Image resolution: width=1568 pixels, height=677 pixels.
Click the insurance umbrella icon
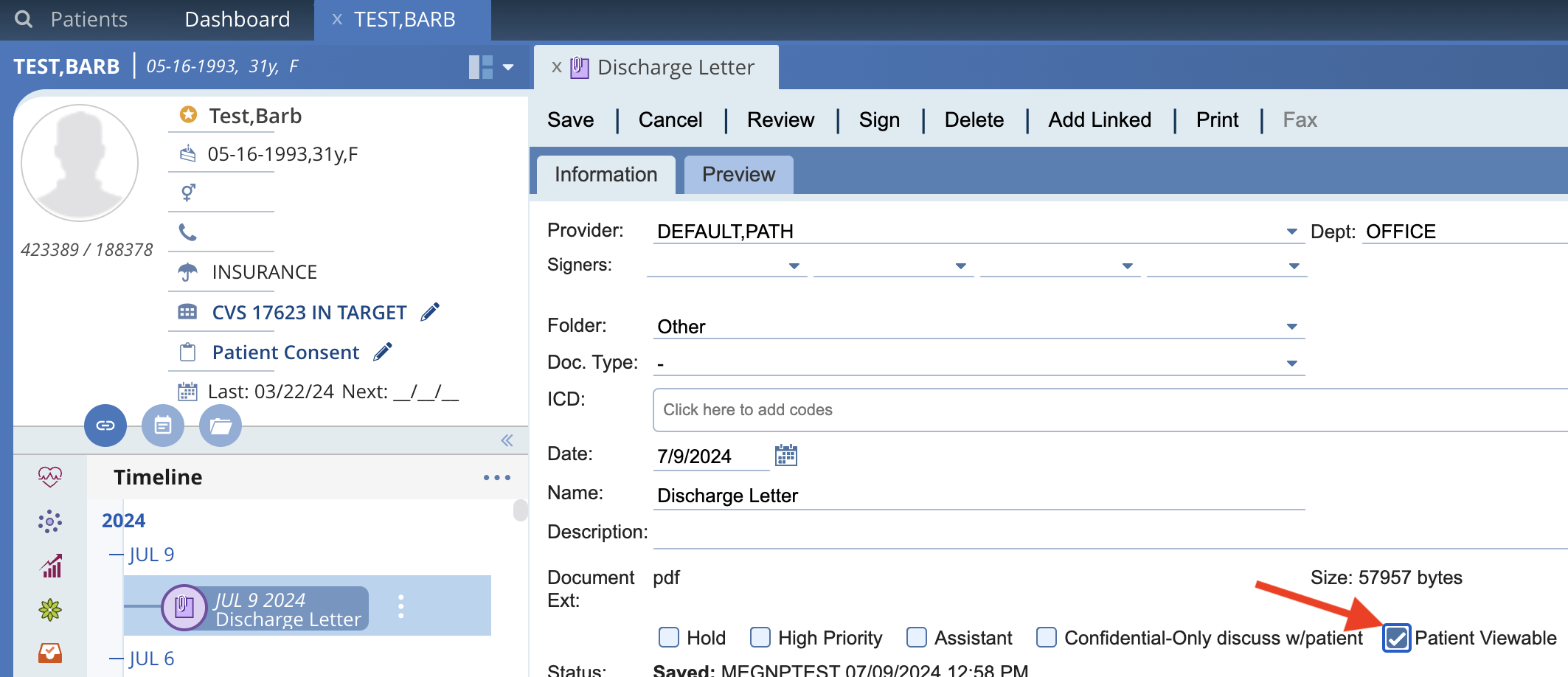[188, 272]
